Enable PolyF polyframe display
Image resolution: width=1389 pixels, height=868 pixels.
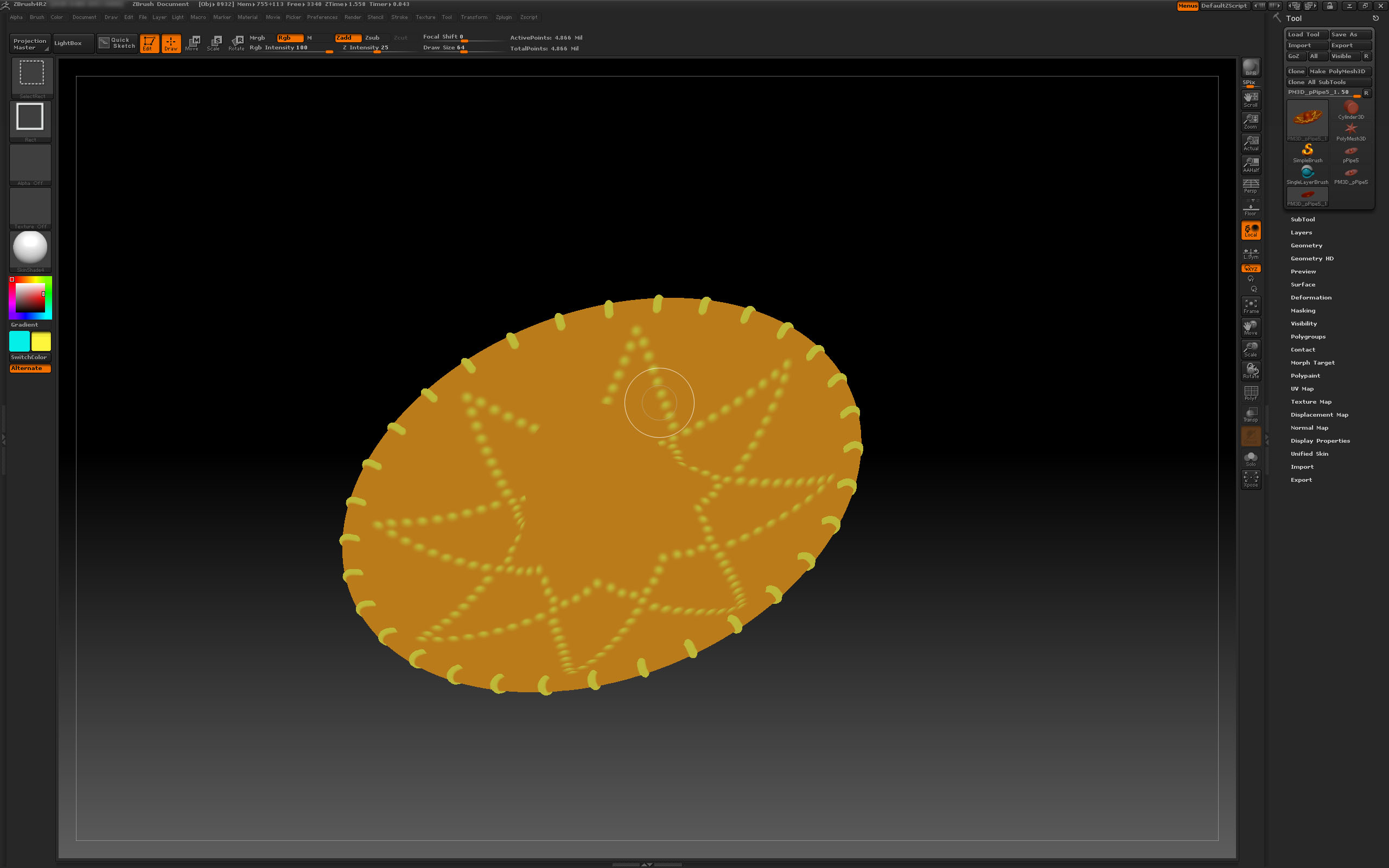1250,393
